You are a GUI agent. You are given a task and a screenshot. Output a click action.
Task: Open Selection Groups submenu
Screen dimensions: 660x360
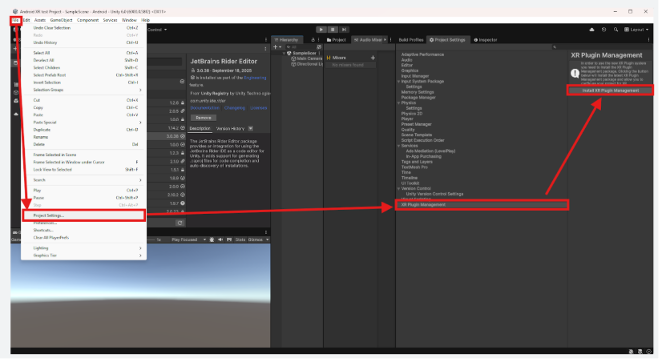[x=84, y=90]
